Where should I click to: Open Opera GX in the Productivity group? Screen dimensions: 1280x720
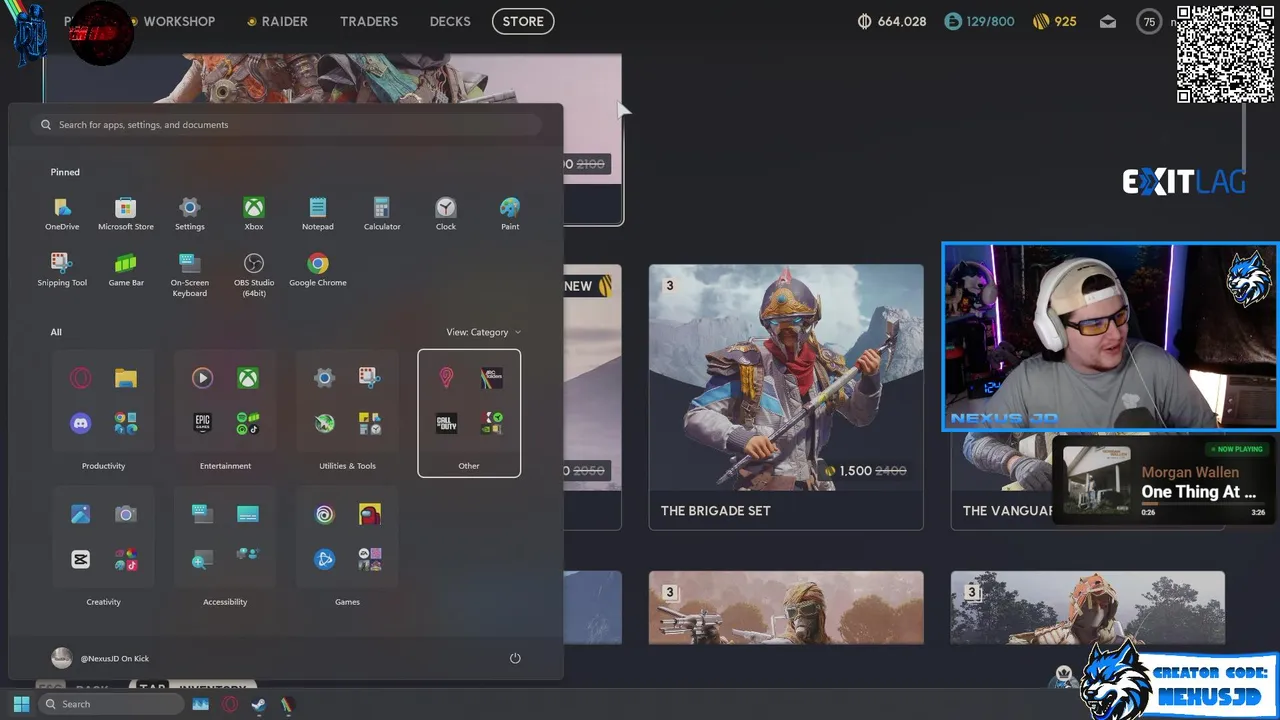tap(81, 378)
